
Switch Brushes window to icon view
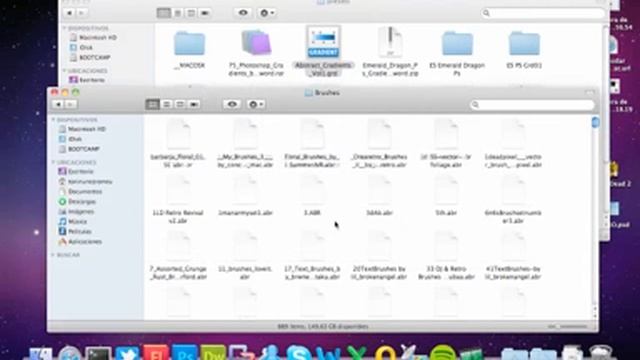[153, 104]
